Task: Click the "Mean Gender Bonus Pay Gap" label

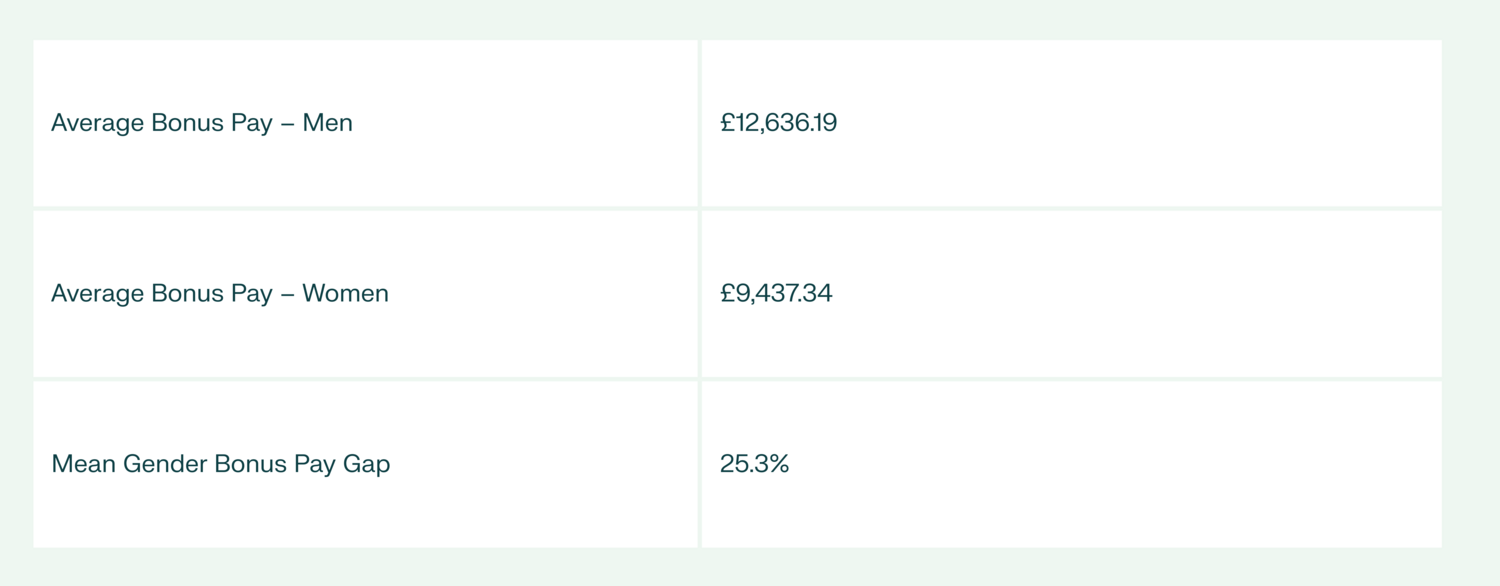Action: [220, 464]
